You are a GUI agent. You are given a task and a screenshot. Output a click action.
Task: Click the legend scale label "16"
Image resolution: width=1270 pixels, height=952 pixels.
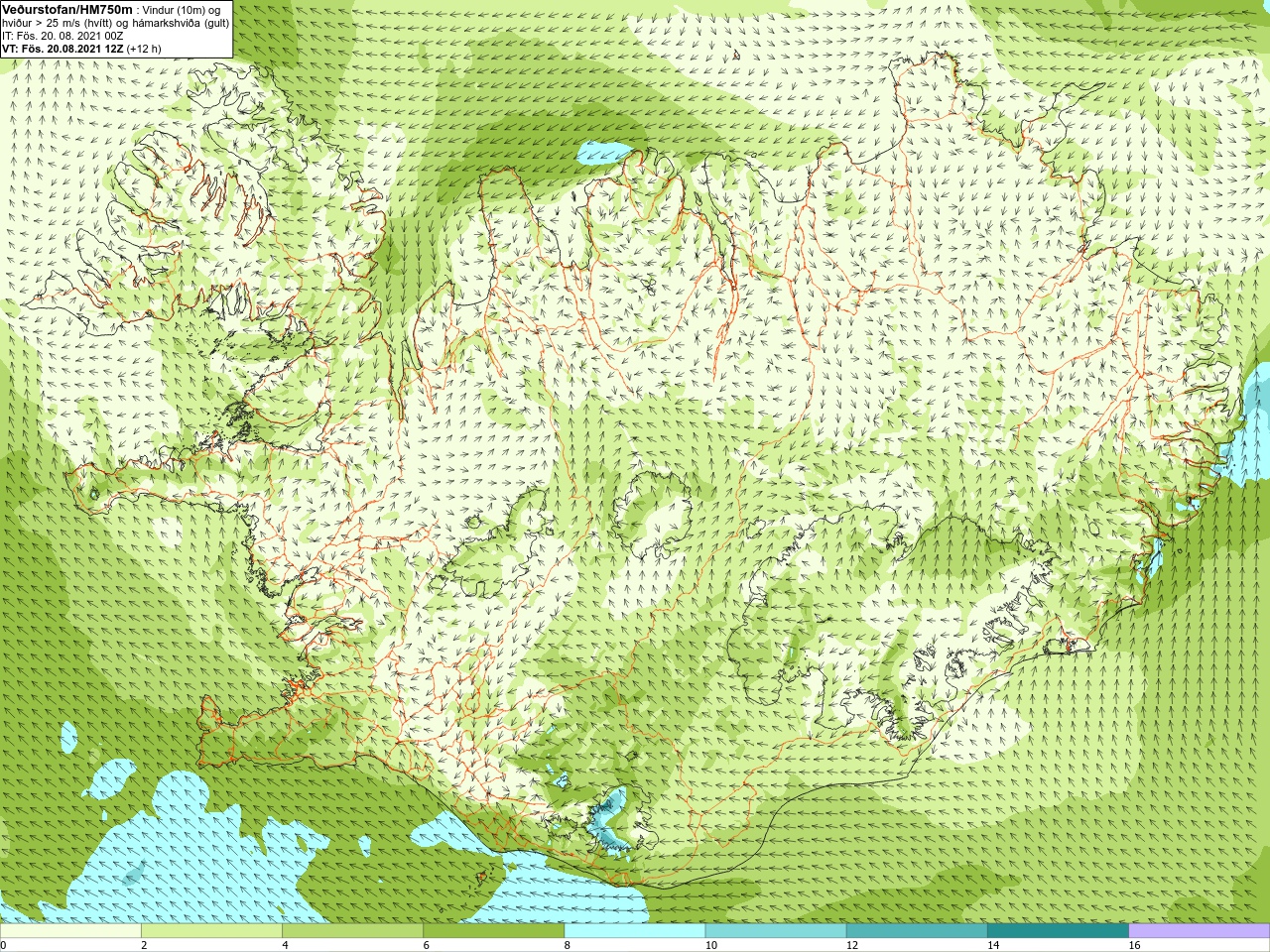point(1134,945)
